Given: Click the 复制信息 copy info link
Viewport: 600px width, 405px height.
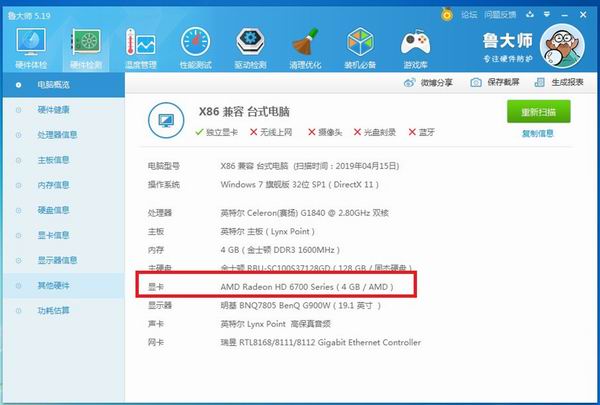Looking at the screenshot, I should click(538, 134).
